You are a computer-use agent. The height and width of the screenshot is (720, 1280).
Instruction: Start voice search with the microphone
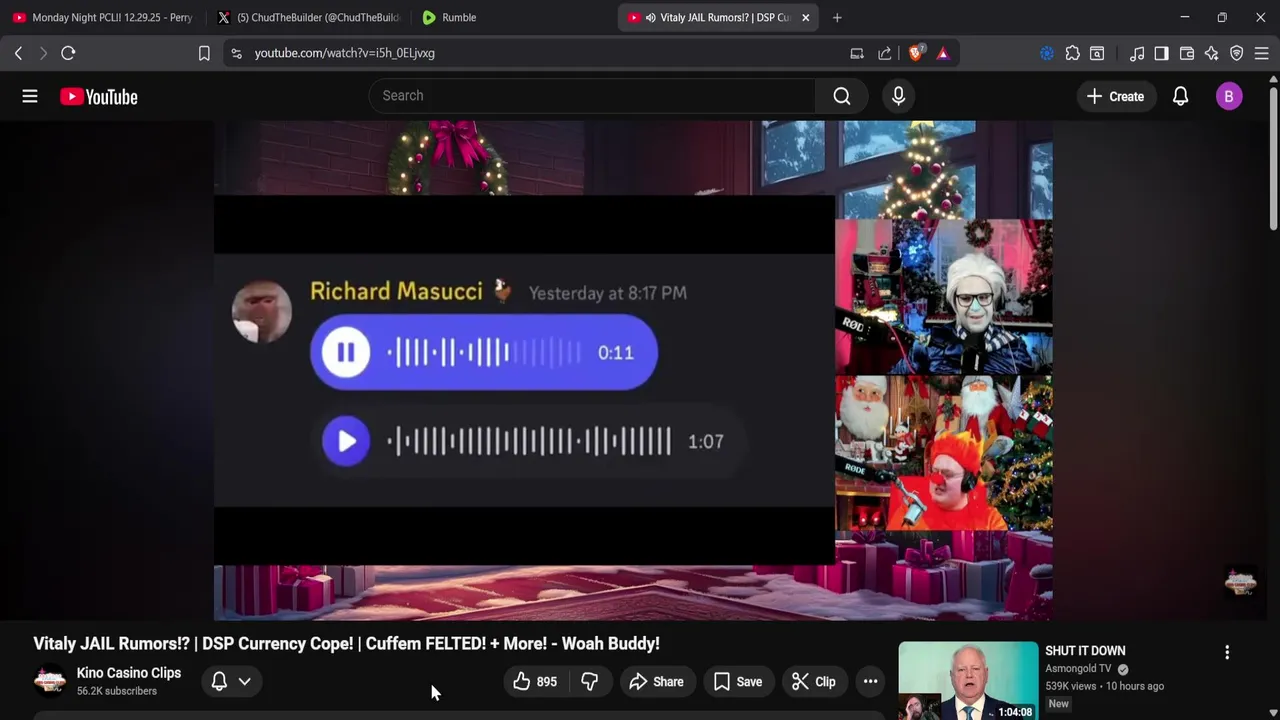(x=898, y=96)
